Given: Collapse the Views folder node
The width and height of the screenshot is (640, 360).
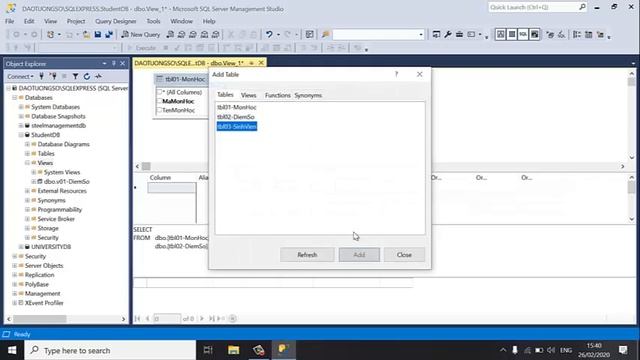Looking at the screenshot, I should [x=27, y=163].
